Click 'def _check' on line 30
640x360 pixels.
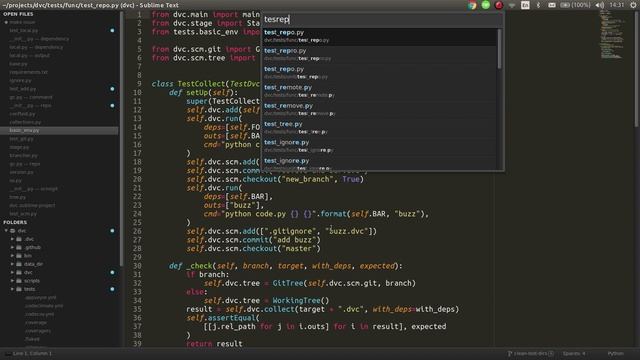coord(191,266)
